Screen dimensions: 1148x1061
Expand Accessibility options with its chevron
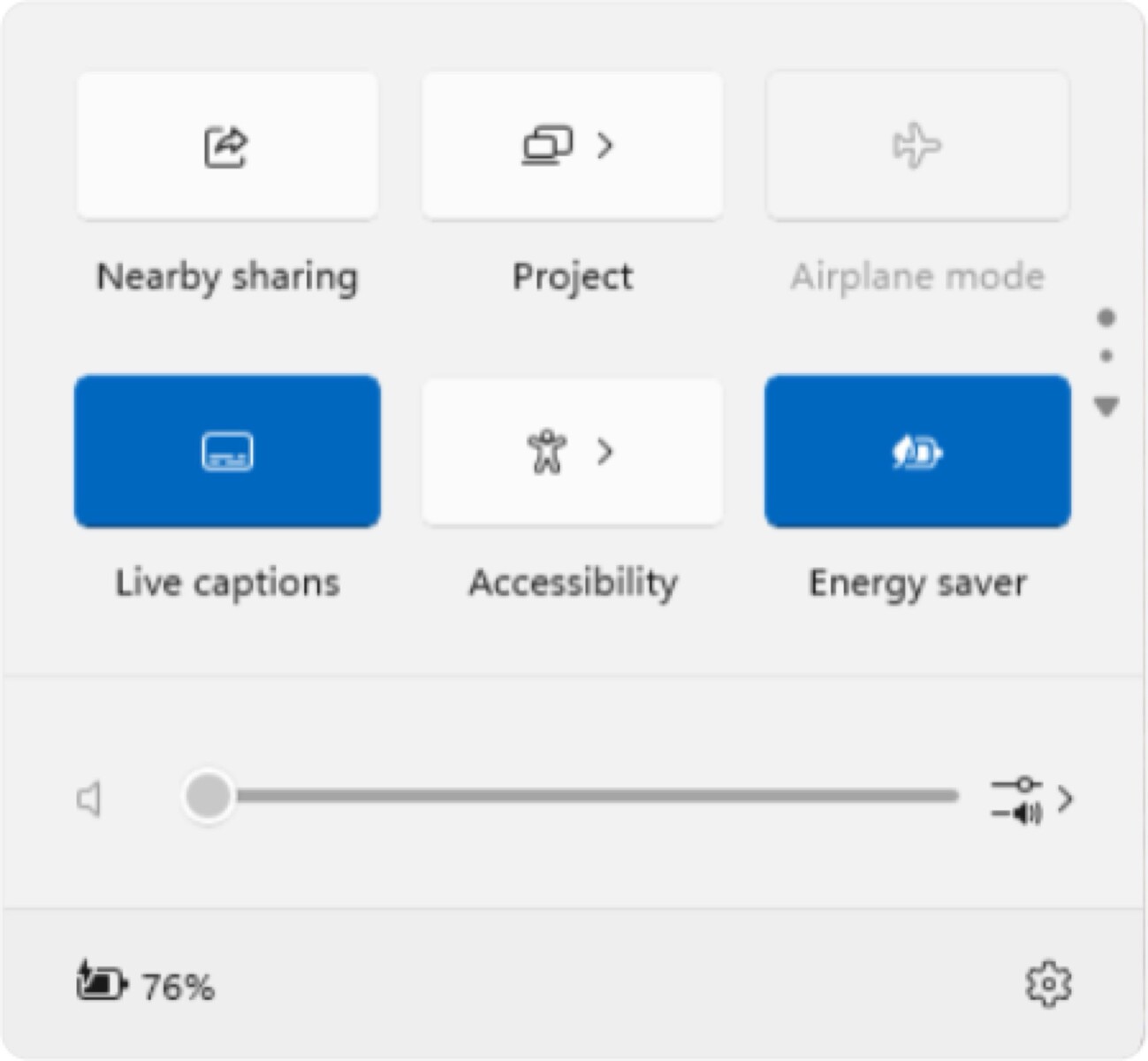[605, 452]
